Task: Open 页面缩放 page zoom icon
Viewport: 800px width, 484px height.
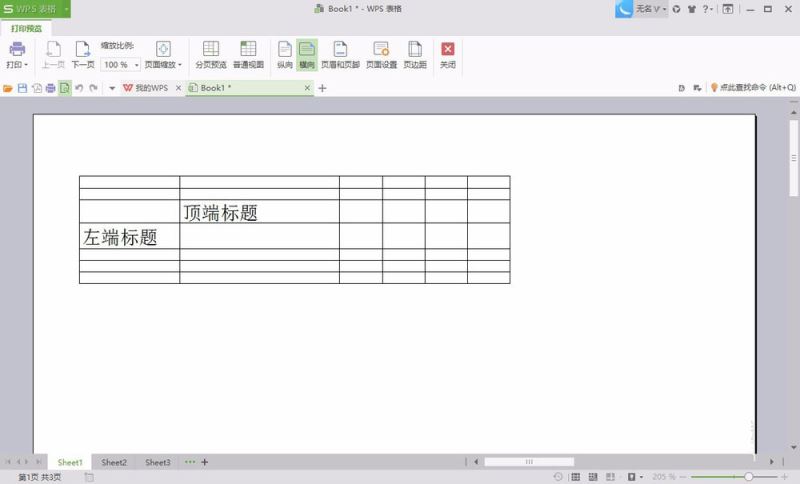Action: (163, 49)
